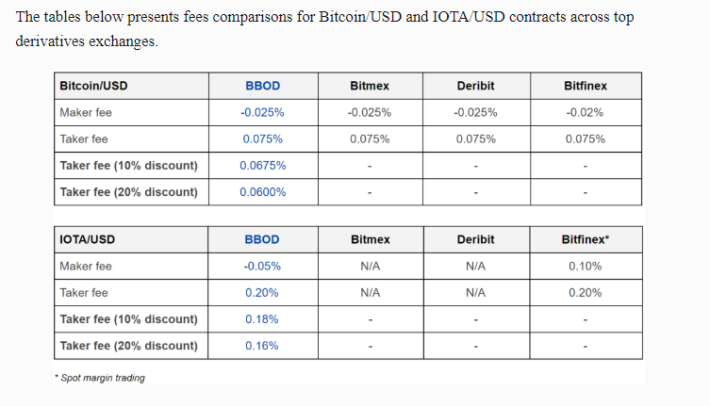
Task: Click BBOD Bitcoin 0.0600% discounted taker fee
Action: pyautogui.click(x=263, y=192)
